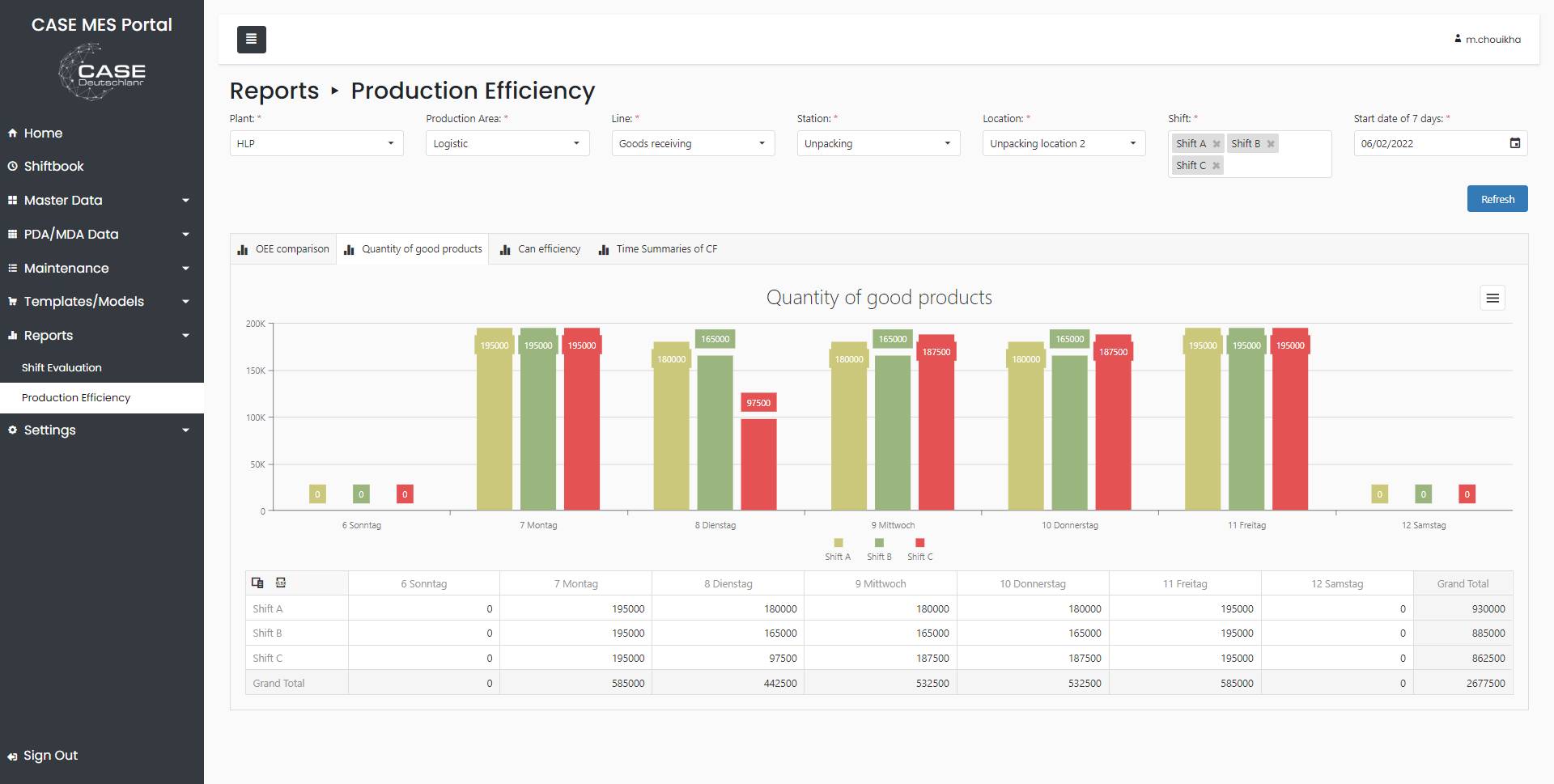
Task: Open the Station Unpacking dropdown
Action: 878,143
